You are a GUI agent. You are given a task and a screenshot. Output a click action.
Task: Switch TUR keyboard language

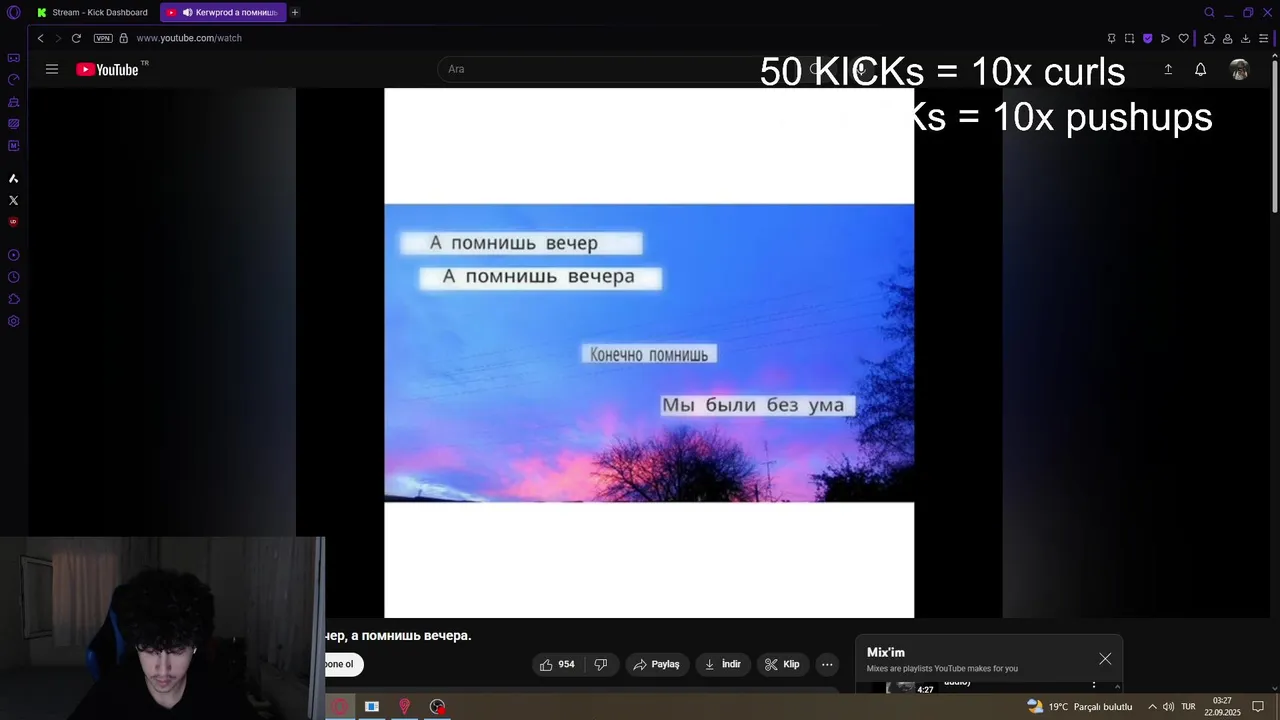(x=1188, y=707)
